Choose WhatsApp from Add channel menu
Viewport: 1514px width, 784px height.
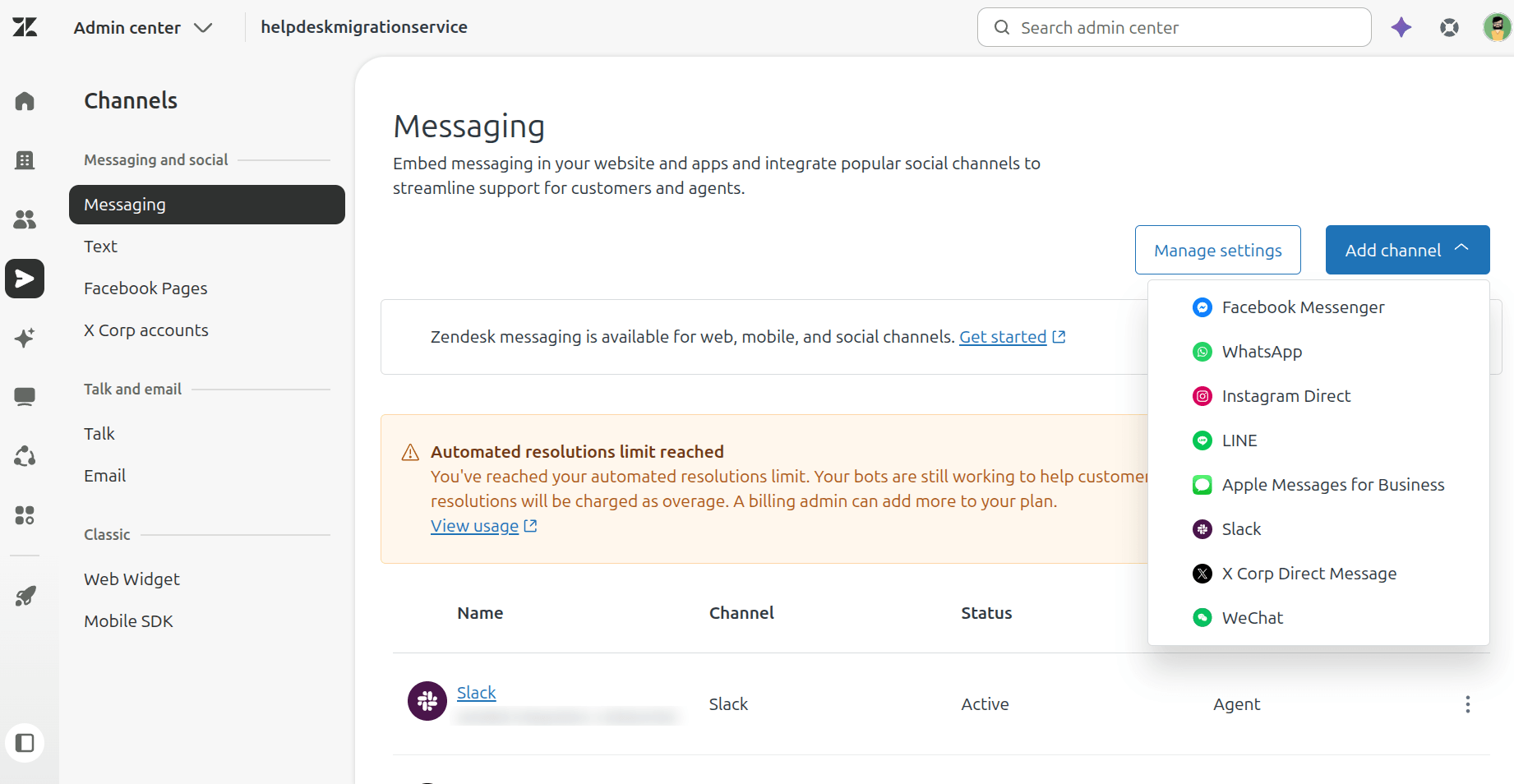pyautogui.click(x=1318, y=352)
